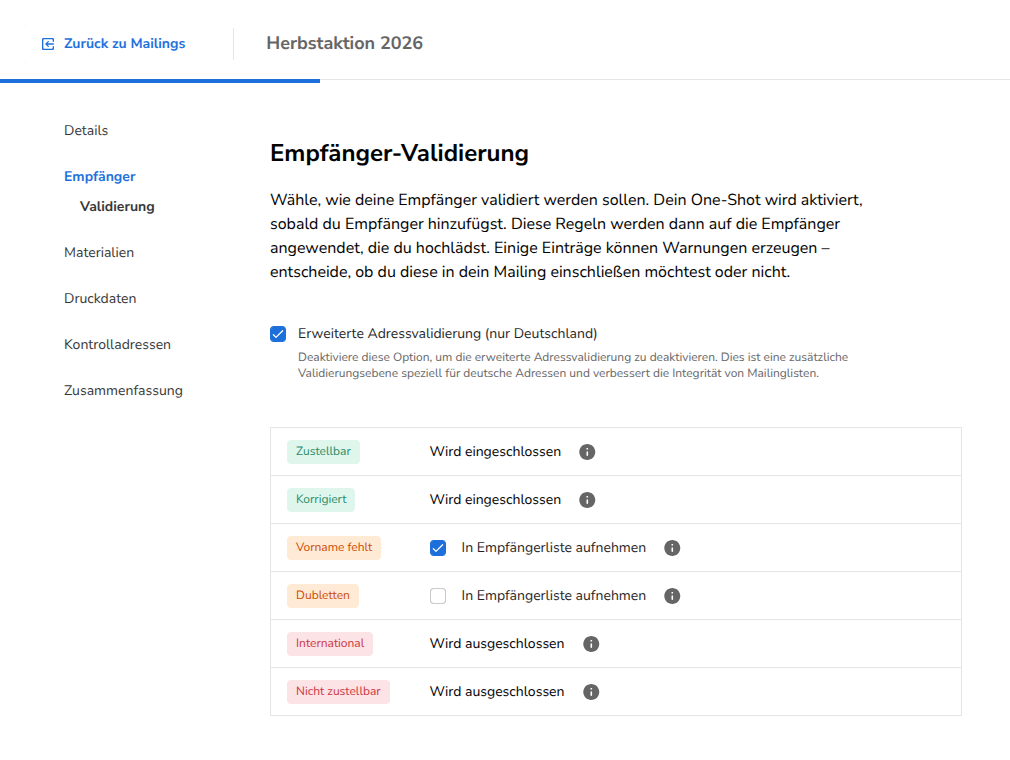This screenshot has width=1010, height=760.
Task: Click the Korrigiert status badge
Action: 321,499
